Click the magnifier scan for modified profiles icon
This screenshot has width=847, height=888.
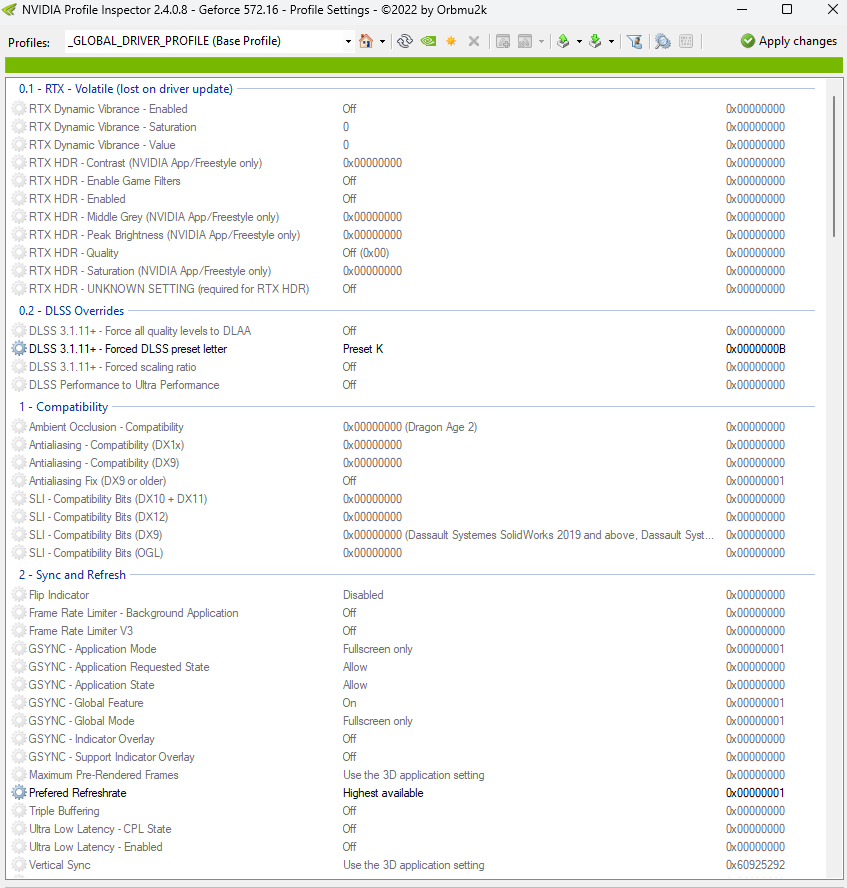[662, 41]
